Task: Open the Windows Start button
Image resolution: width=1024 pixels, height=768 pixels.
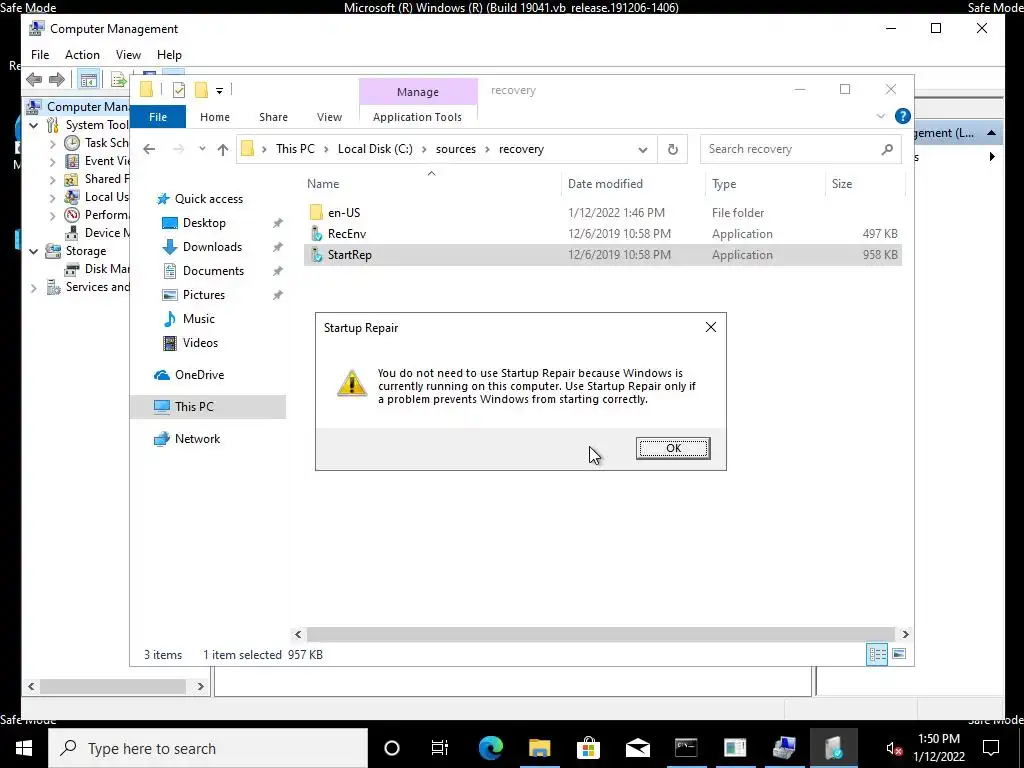Action: coord(24,748)
